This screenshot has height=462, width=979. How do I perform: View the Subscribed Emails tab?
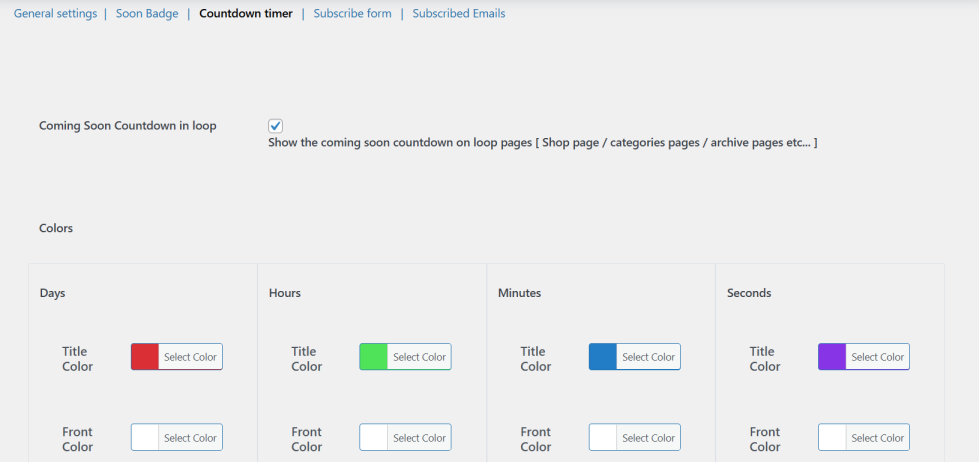click(459, 13)
